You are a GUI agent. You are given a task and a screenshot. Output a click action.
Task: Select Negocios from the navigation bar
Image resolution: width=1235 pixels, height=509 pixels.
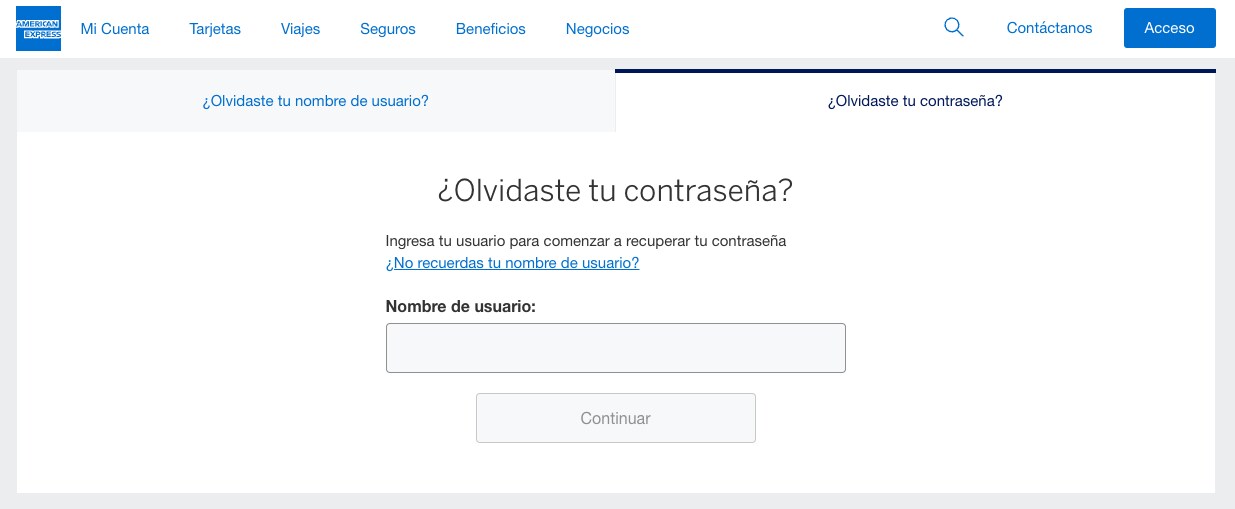[x=597, y=29]
